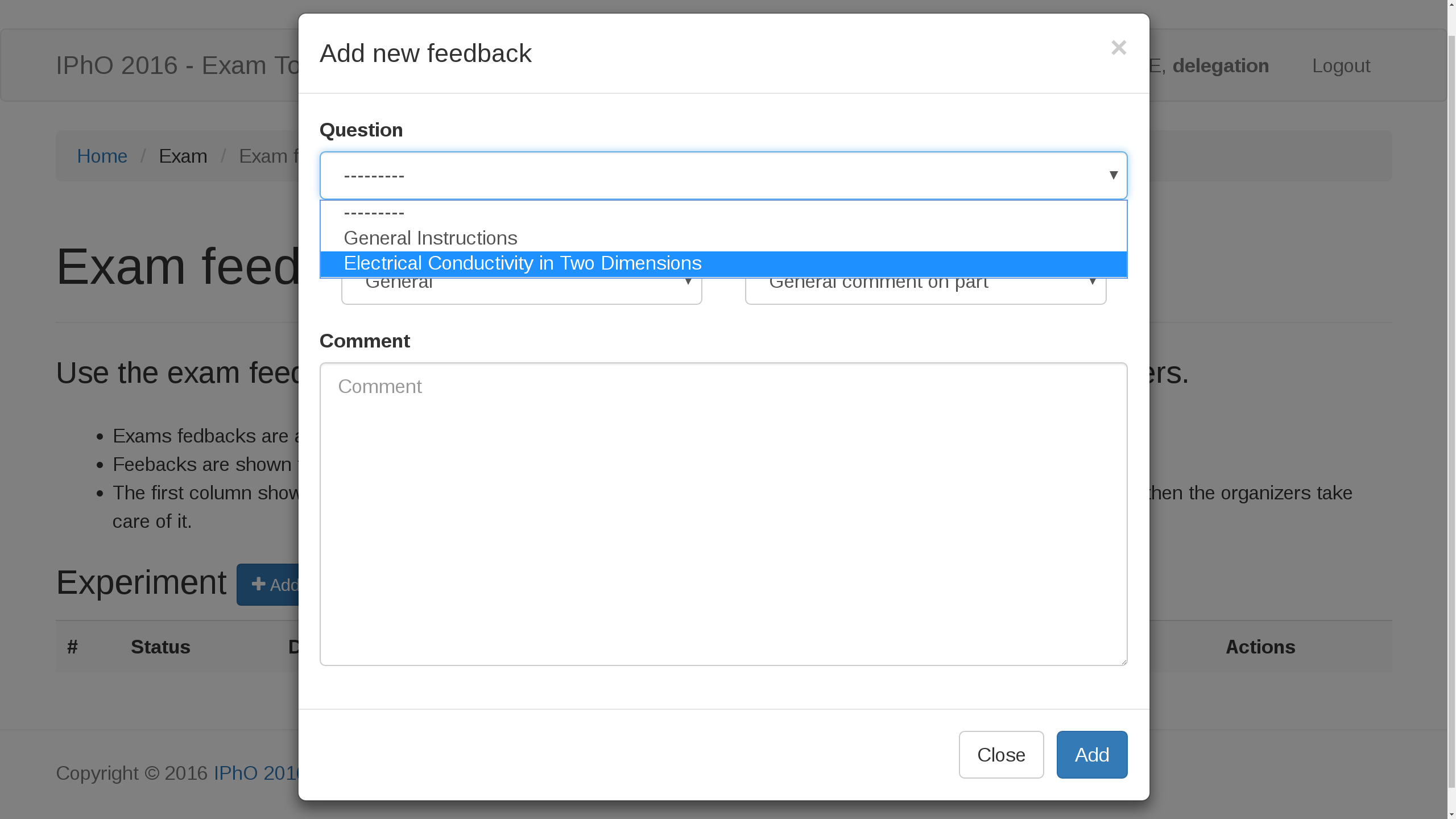Click inside the Comment text area
Screen dimensions: 1456x819
pyautogui.click(x=722, y=512)
